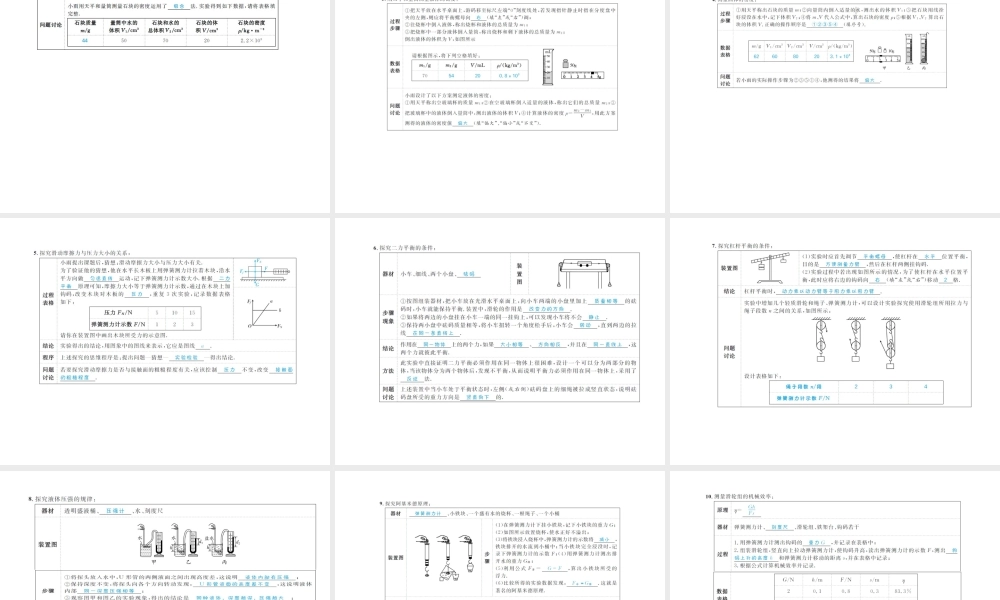Select '问题讨论' row label on page 5
Screen dimensions: 1000x600
tap(48, 373)
